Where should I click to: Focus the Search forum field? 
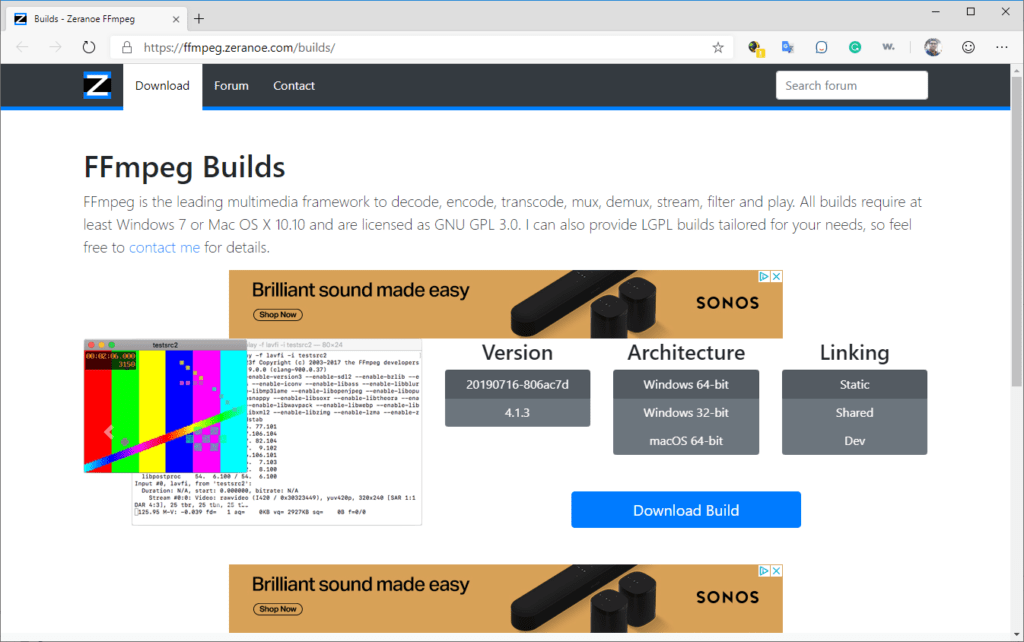pyautogui.click(x=852, y=86)
